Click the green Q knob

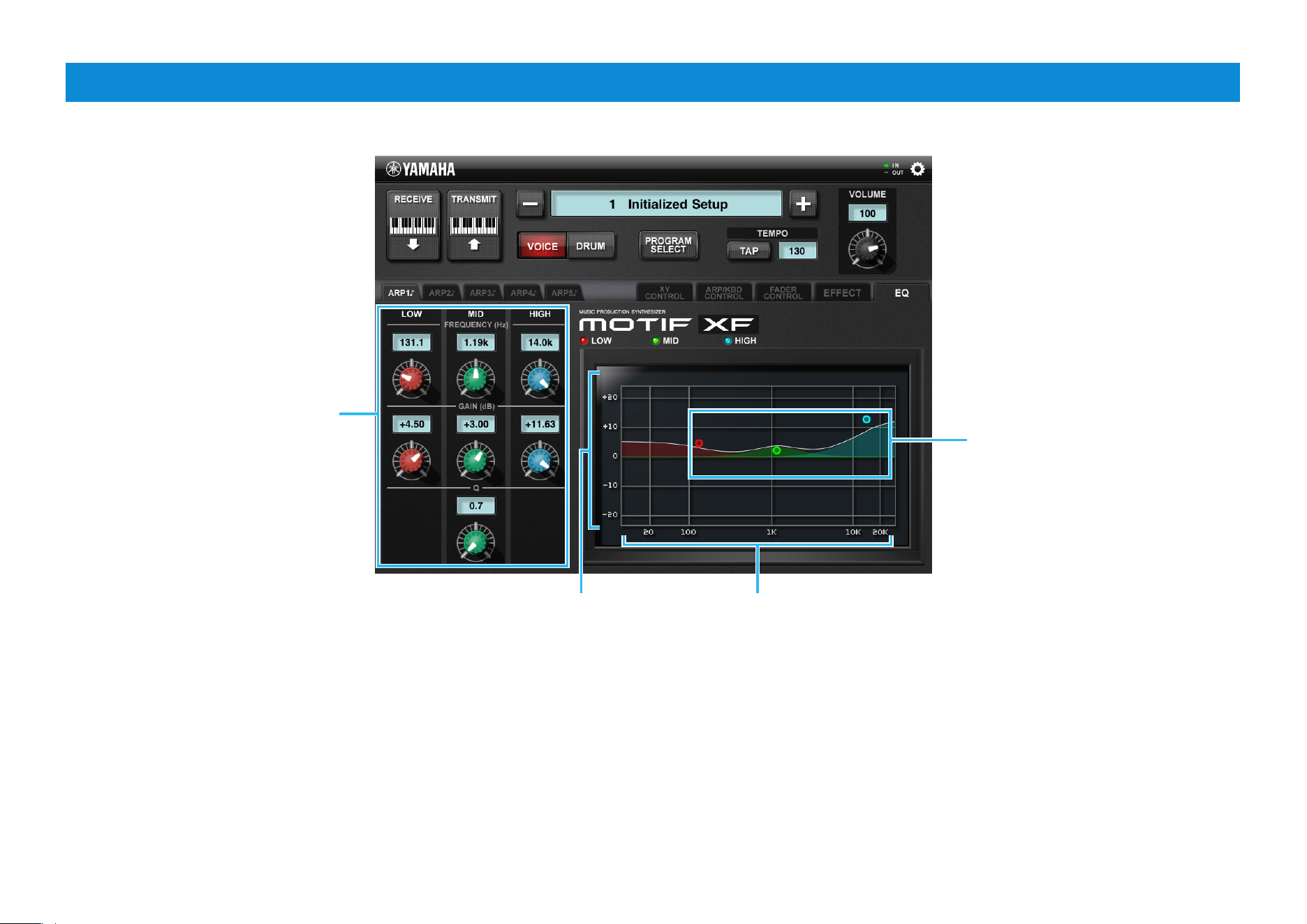(475, 542)
